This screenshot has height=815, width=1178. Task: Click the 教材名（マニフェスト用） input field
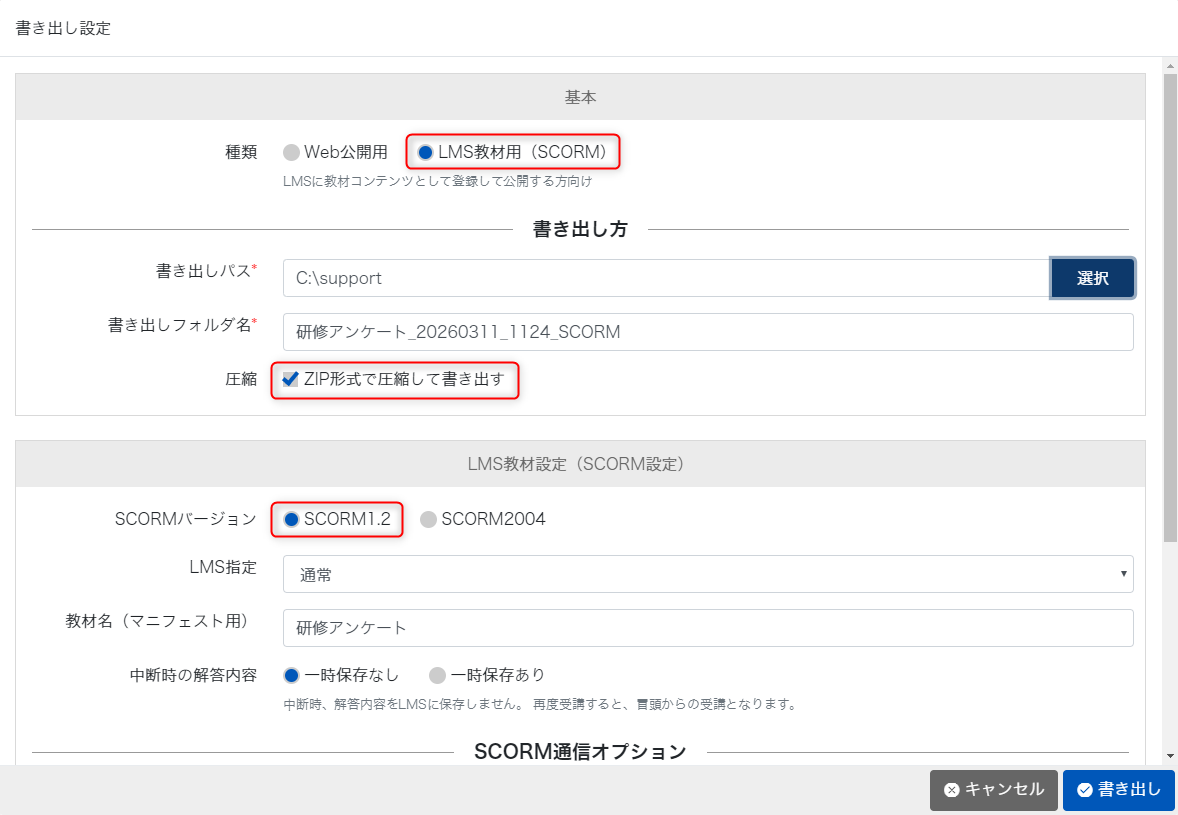707,628
